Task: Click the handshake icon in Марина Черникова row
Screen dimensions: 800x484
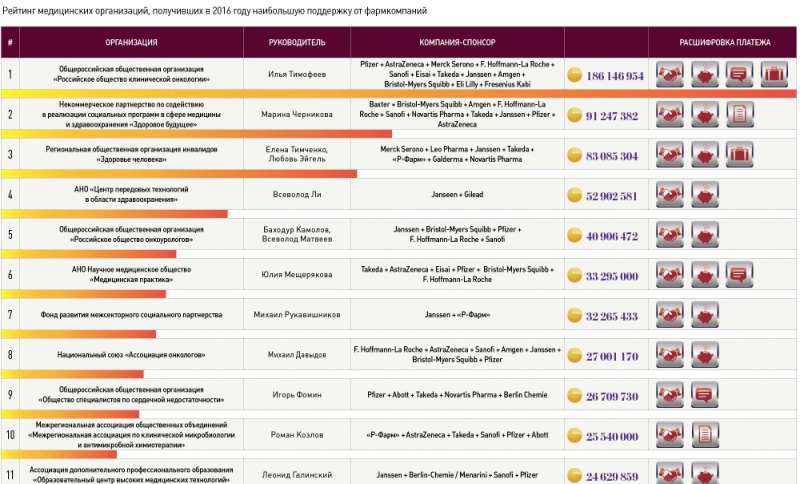Action: (x=670, y=114)
